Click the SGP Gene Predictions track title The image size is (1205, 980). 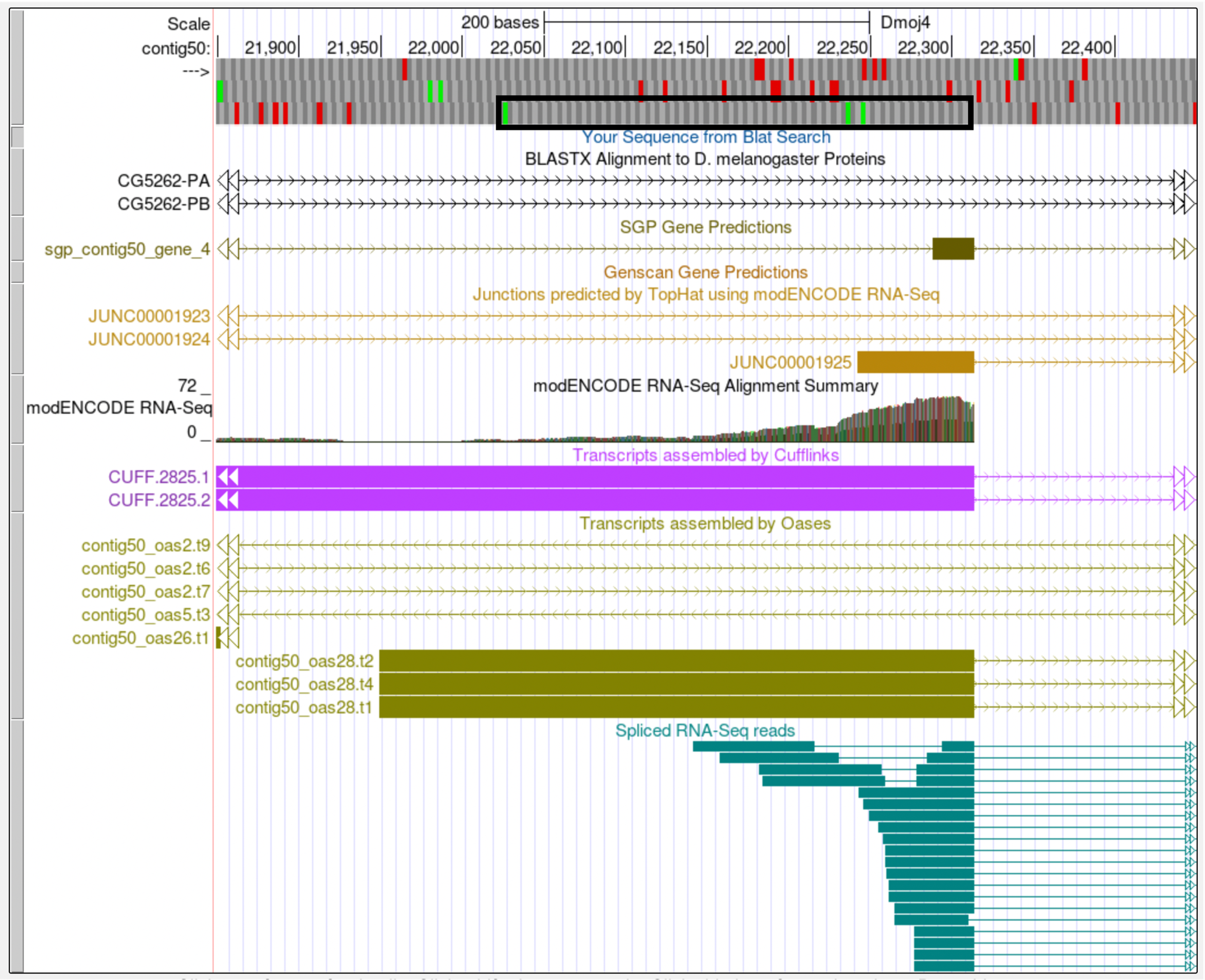[x=705, y=227]
